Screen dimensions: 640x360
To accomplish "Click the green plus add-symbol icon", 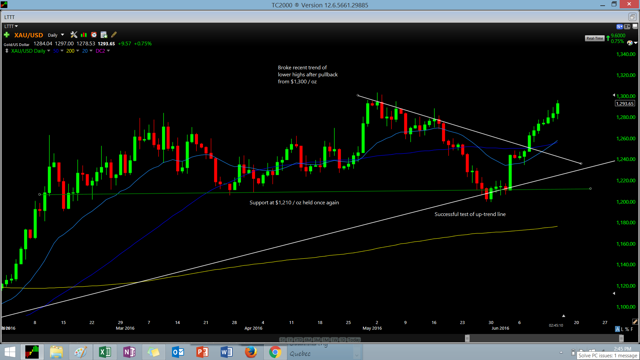I will (7, 35).
